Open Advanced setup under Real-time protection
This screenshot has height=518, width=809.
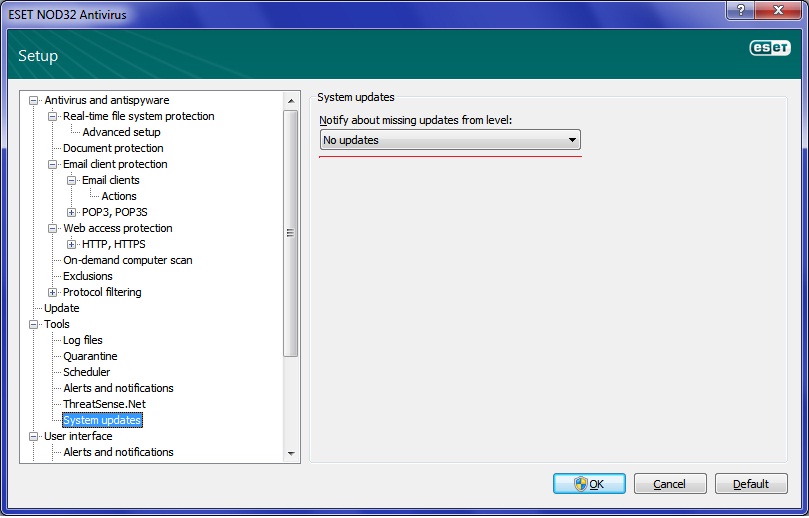pos(121,132)
